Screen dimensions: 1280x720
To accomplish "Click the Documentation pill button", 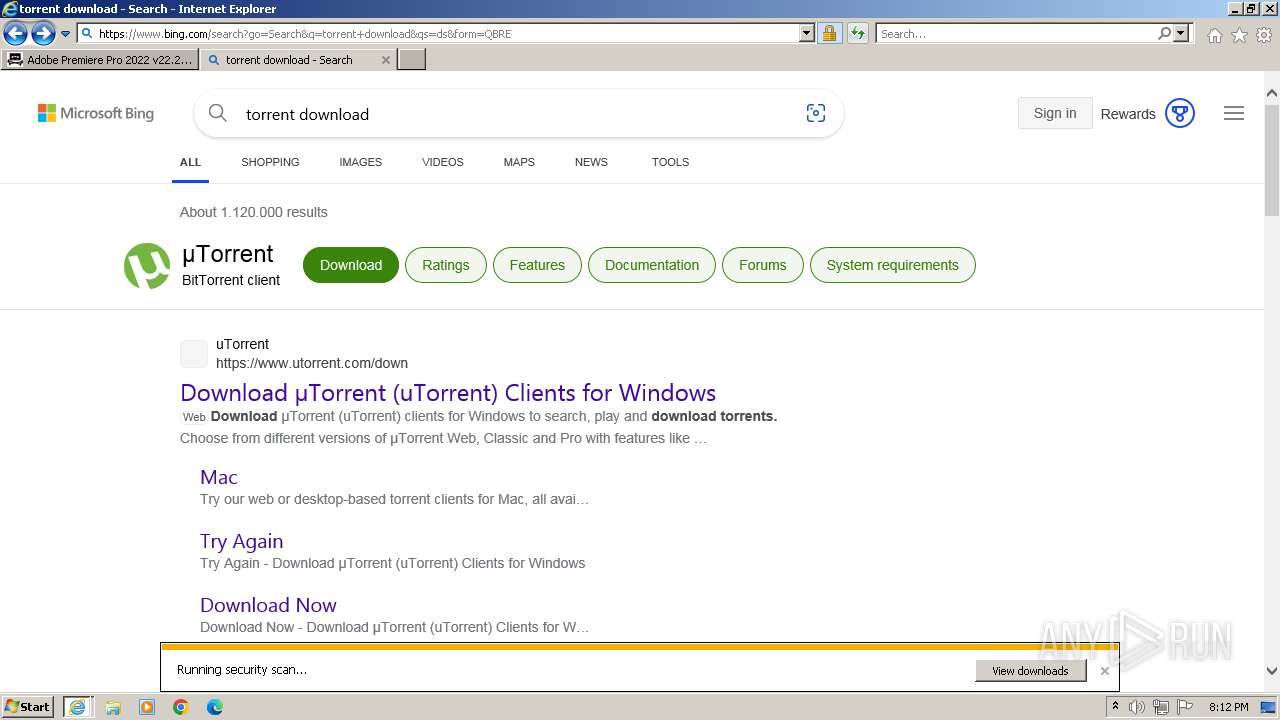I will point(652,265).
